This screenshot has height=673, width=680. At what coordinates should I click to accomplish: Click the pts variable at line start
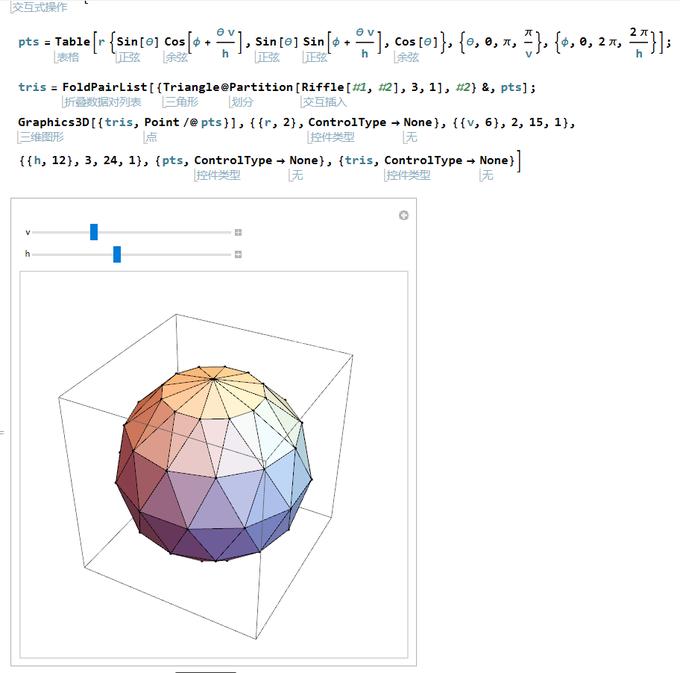click(28, 42)
